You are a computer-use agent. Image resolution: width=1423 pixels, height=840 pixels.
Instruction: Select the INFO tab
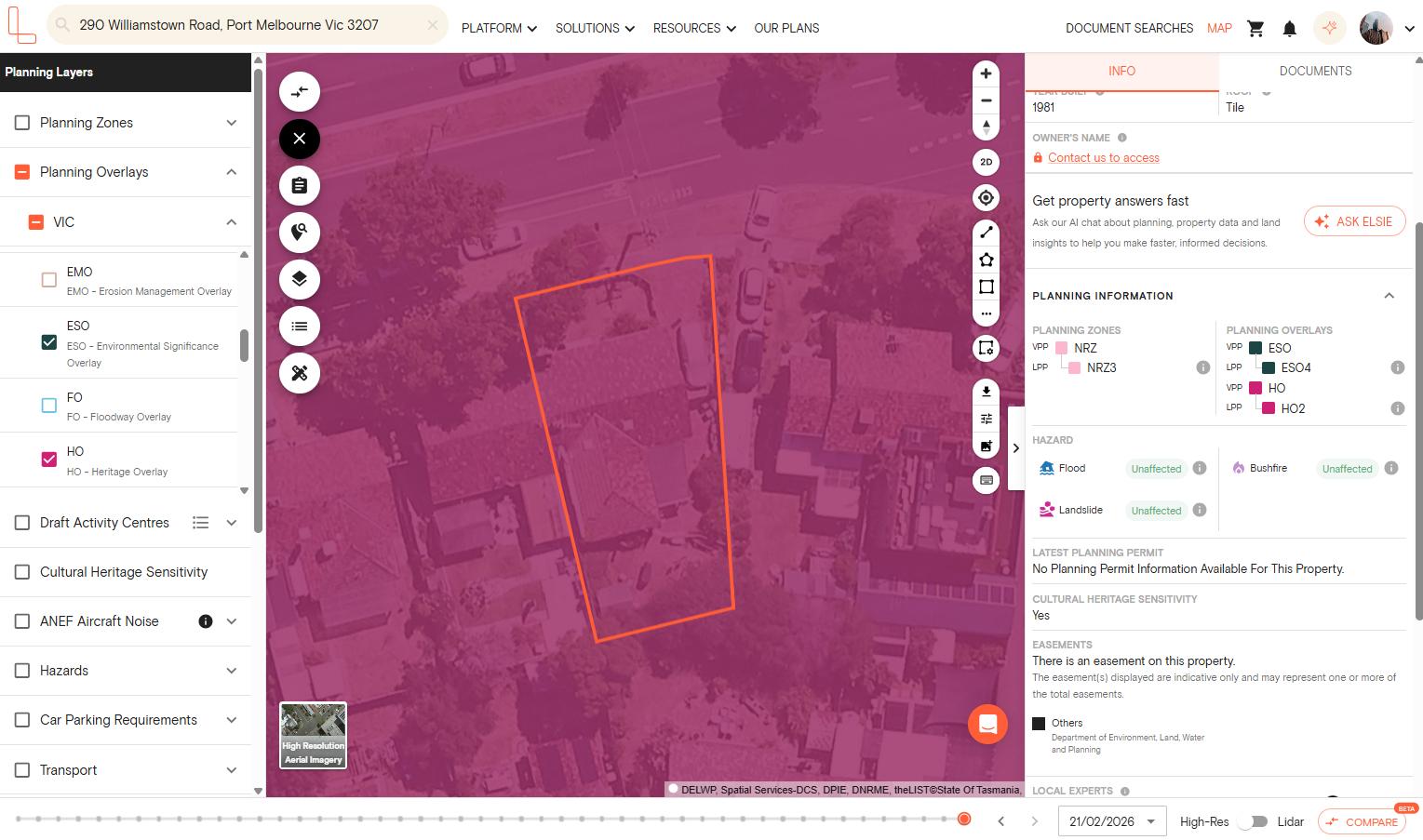pyautogui.click(x=1121, y=72)
